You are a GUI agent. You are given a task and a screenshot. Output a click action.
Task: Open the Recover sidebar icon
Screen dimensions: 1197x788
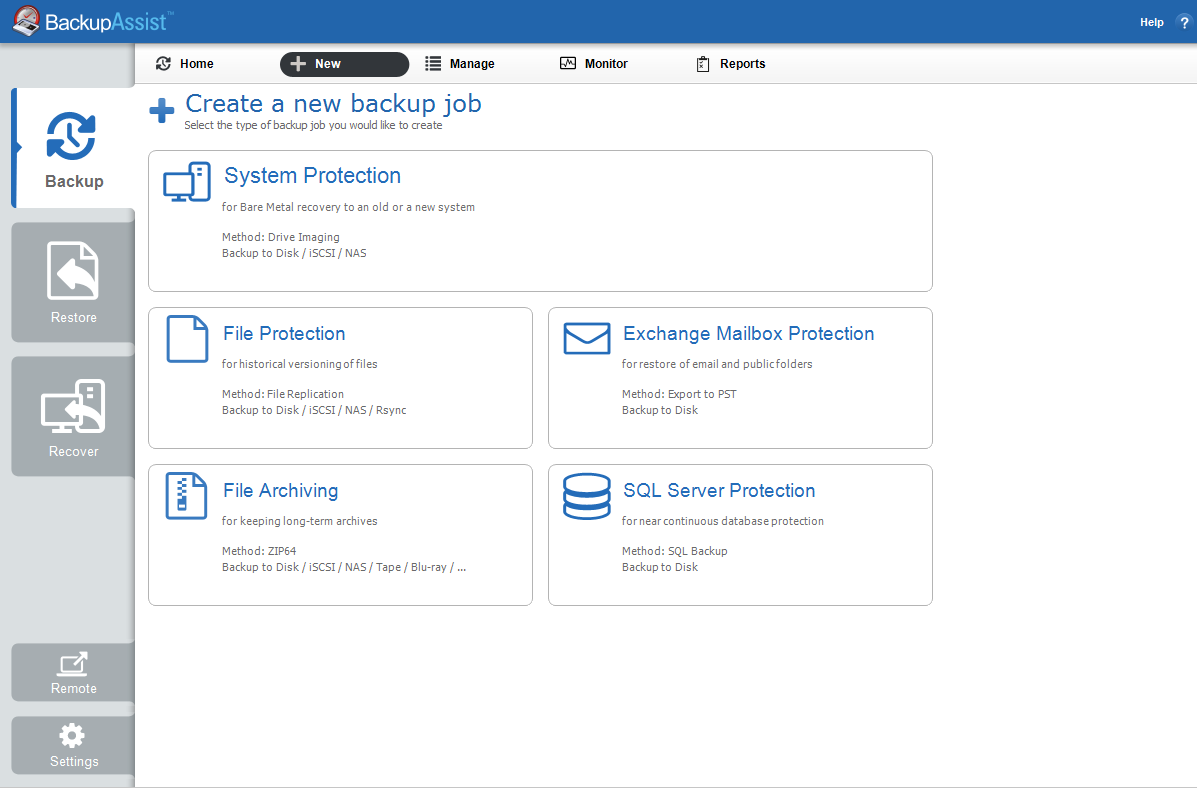click(73, 406)
